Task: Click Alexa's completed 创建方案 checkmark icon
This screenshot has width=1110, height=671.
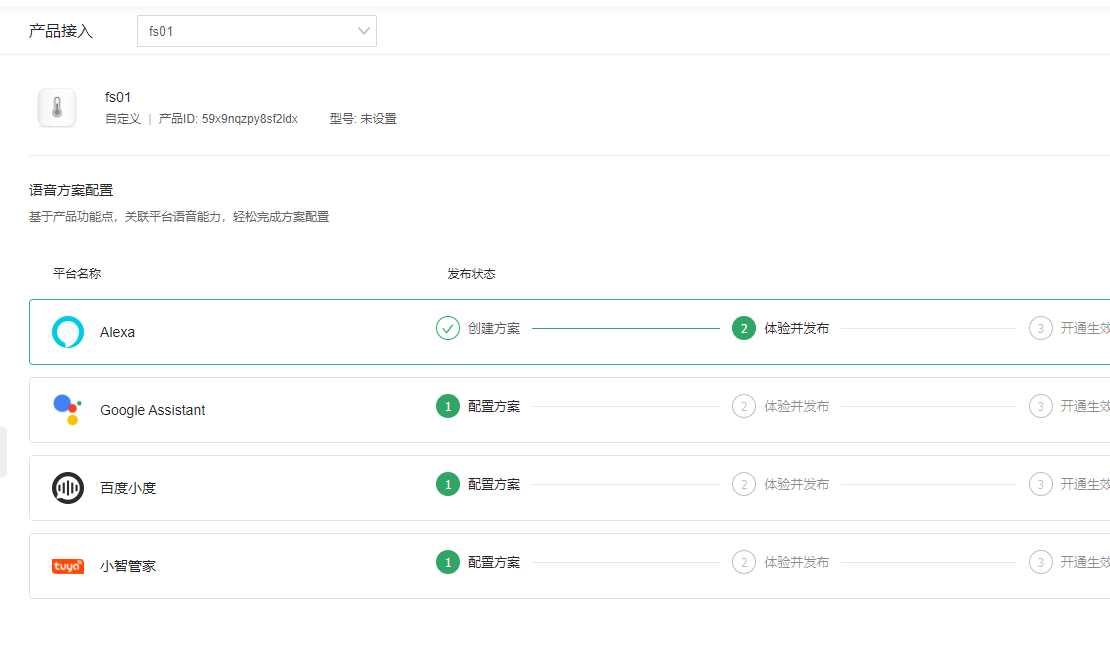Action: click(x=448, y=328)
